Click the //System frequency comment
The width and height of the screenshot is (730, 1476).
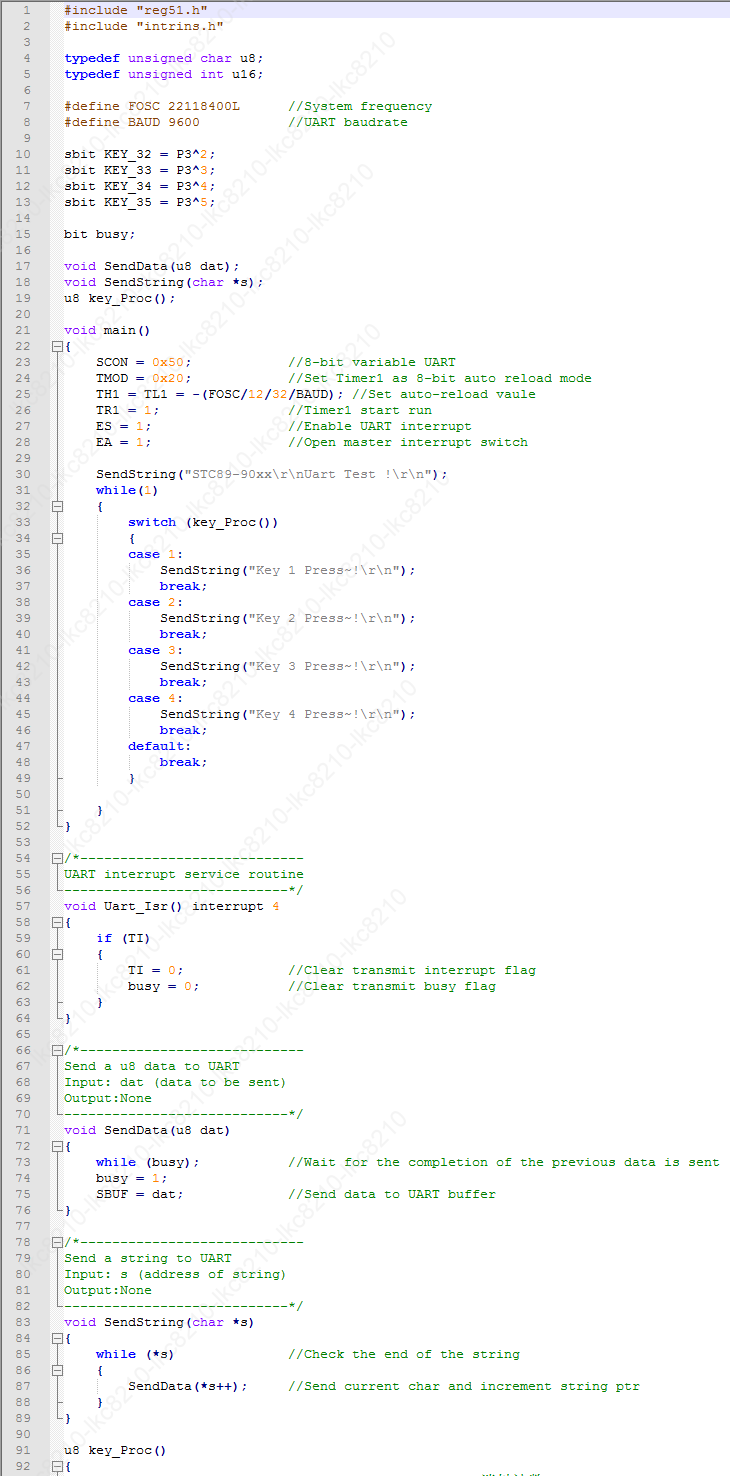click(360, 106)
